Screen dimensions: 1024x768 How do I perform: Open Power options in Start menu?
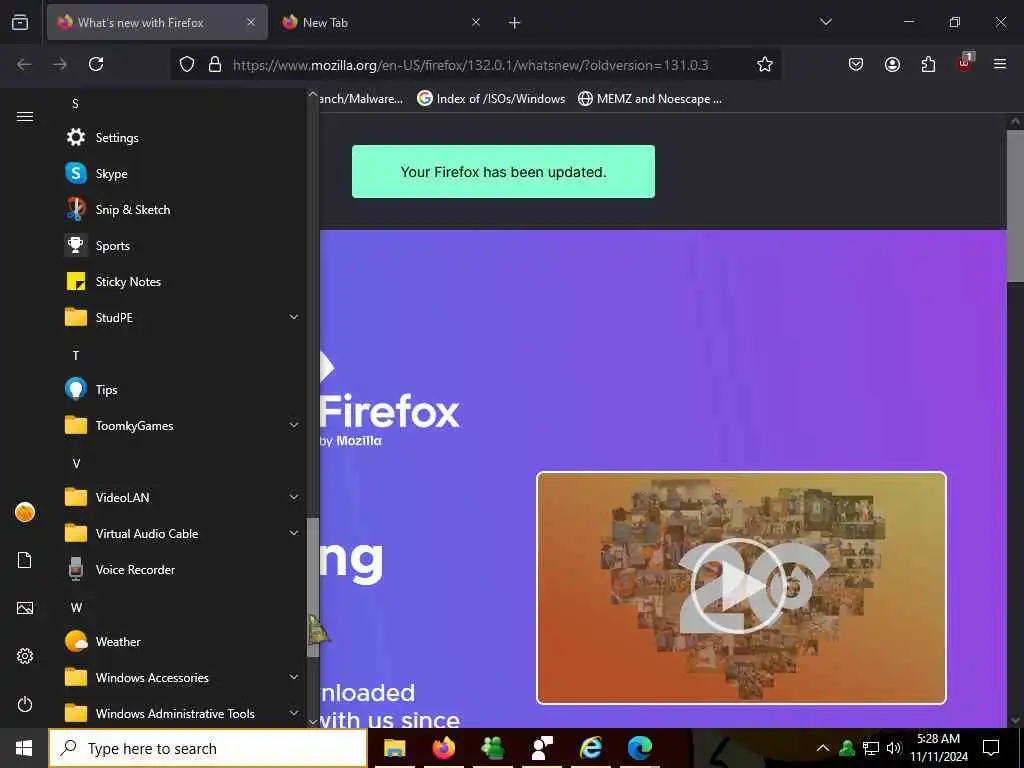pyautogui.click(x=25, y=704)
